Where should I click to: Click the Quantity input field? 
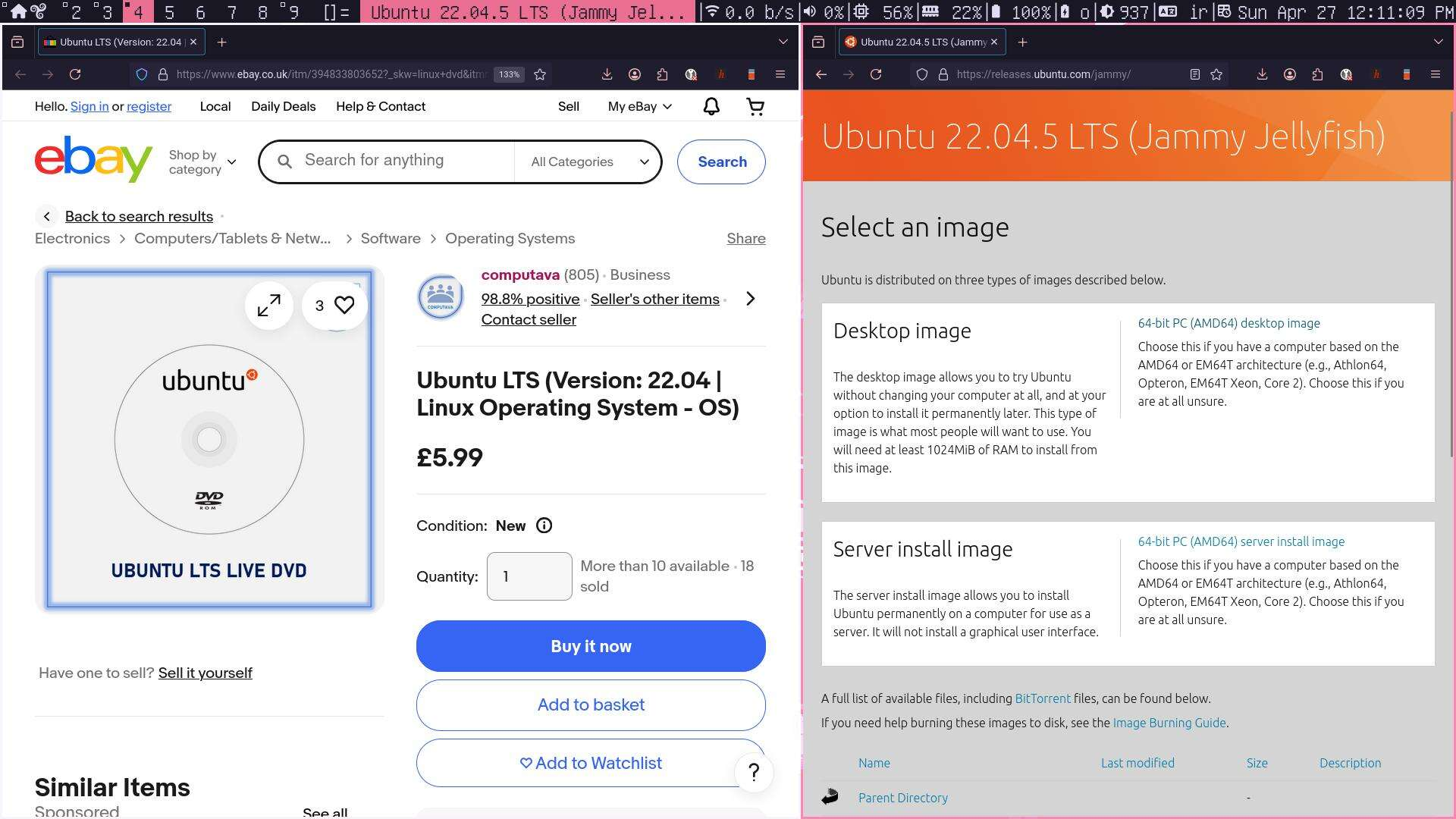[529, 576]
